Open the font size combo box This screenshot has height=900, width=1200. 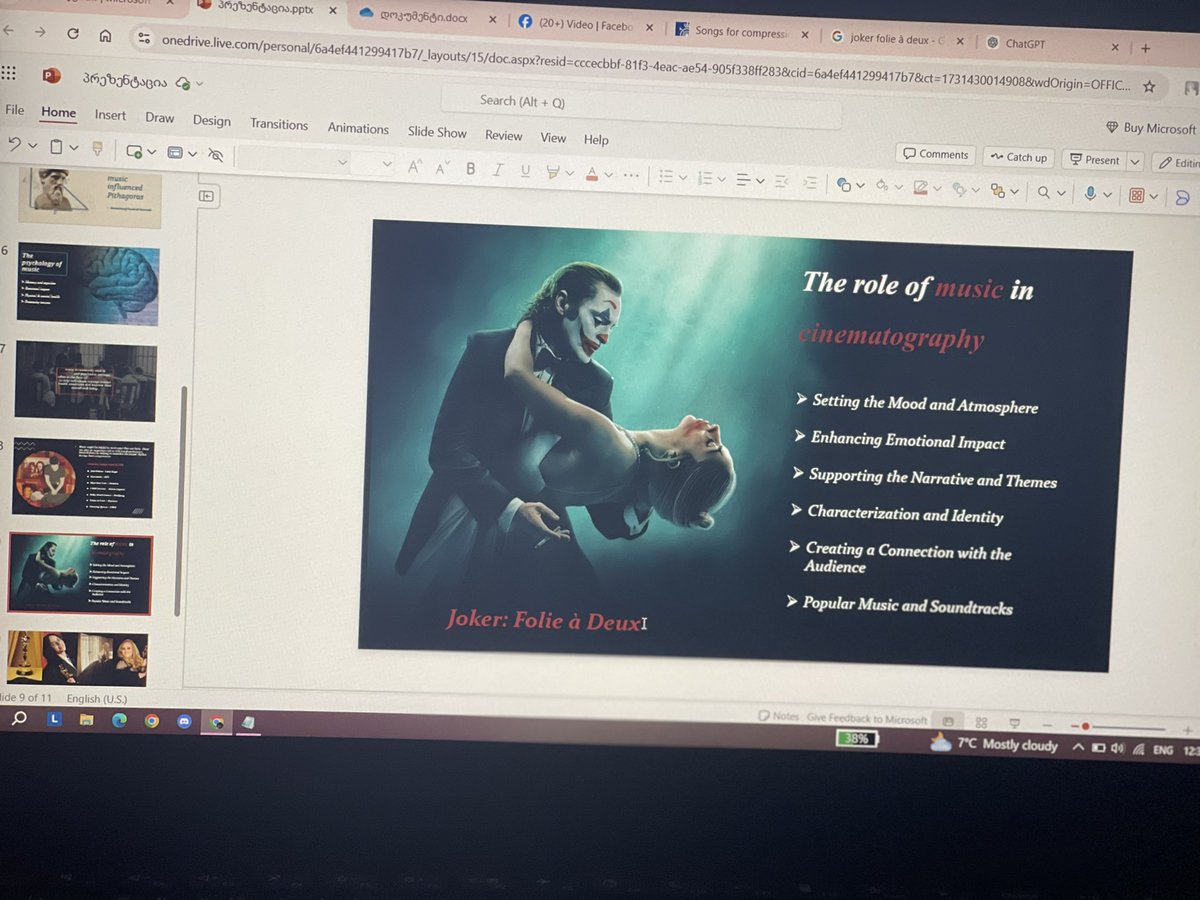[372, 163]
